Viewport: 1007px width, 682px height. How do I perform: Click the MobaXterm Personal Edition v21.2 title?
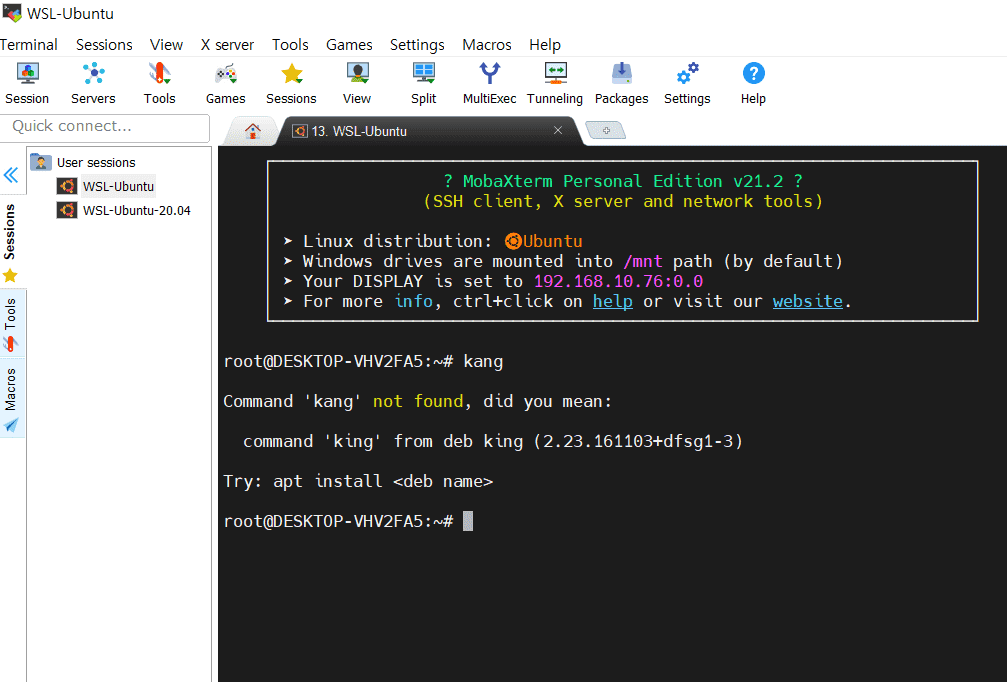click(x=623, y=181)
